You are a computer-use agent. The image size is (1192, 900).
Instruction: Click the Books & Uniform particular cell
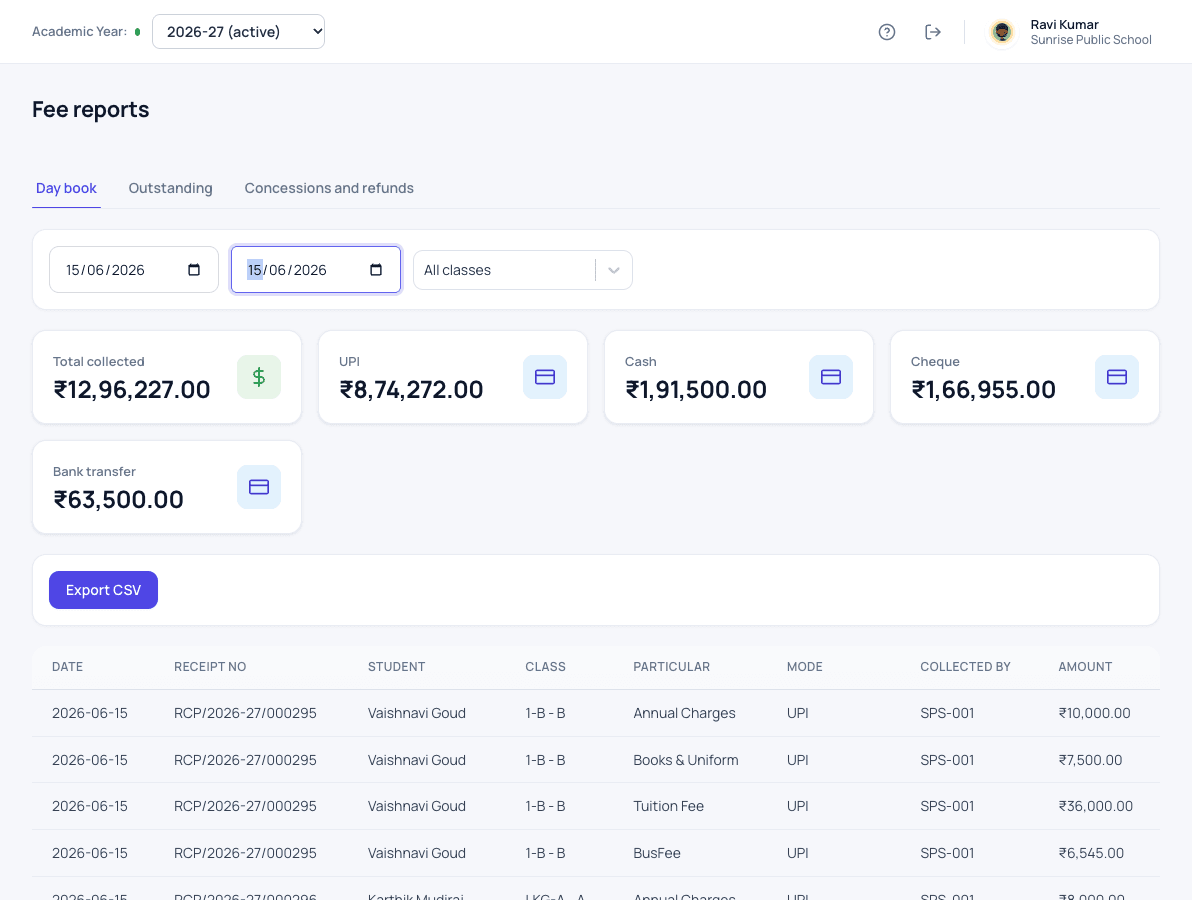[686, 760]
